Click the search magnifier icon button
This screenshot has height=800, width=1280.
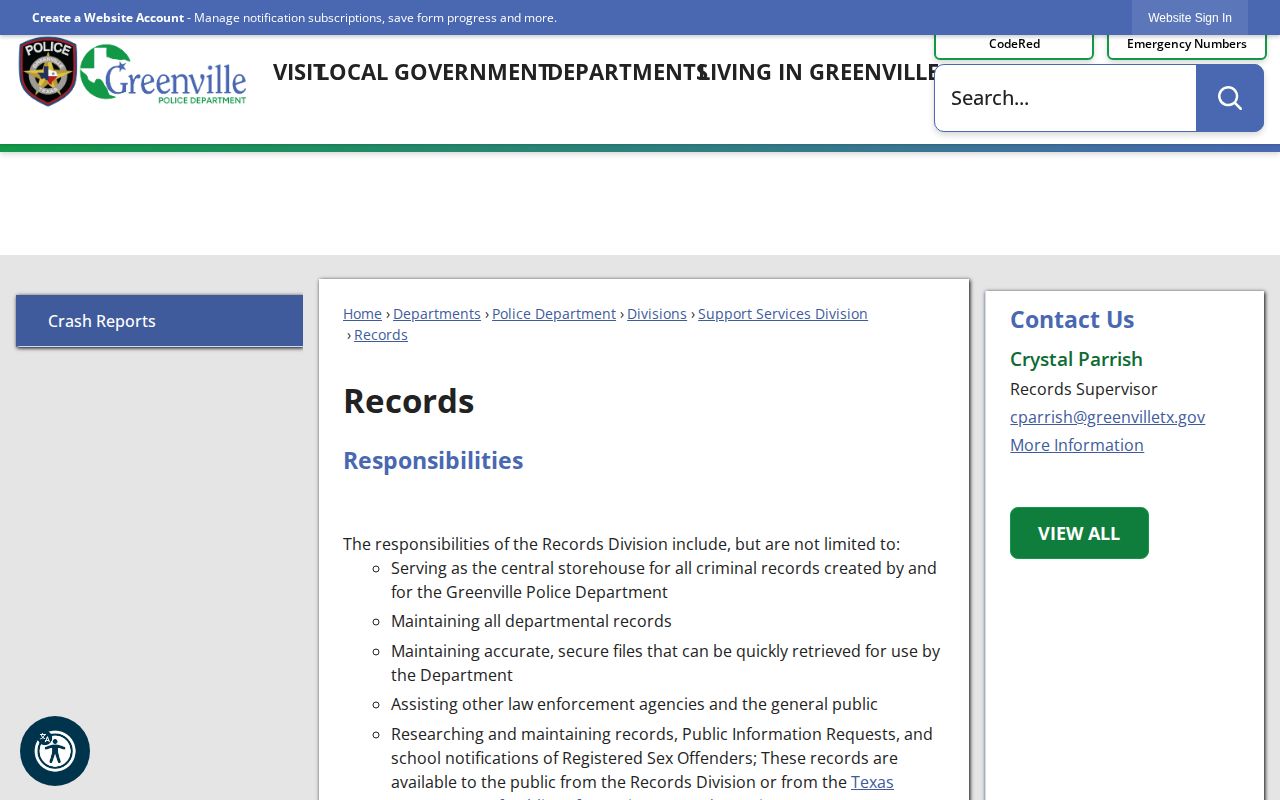point(1229,98)
